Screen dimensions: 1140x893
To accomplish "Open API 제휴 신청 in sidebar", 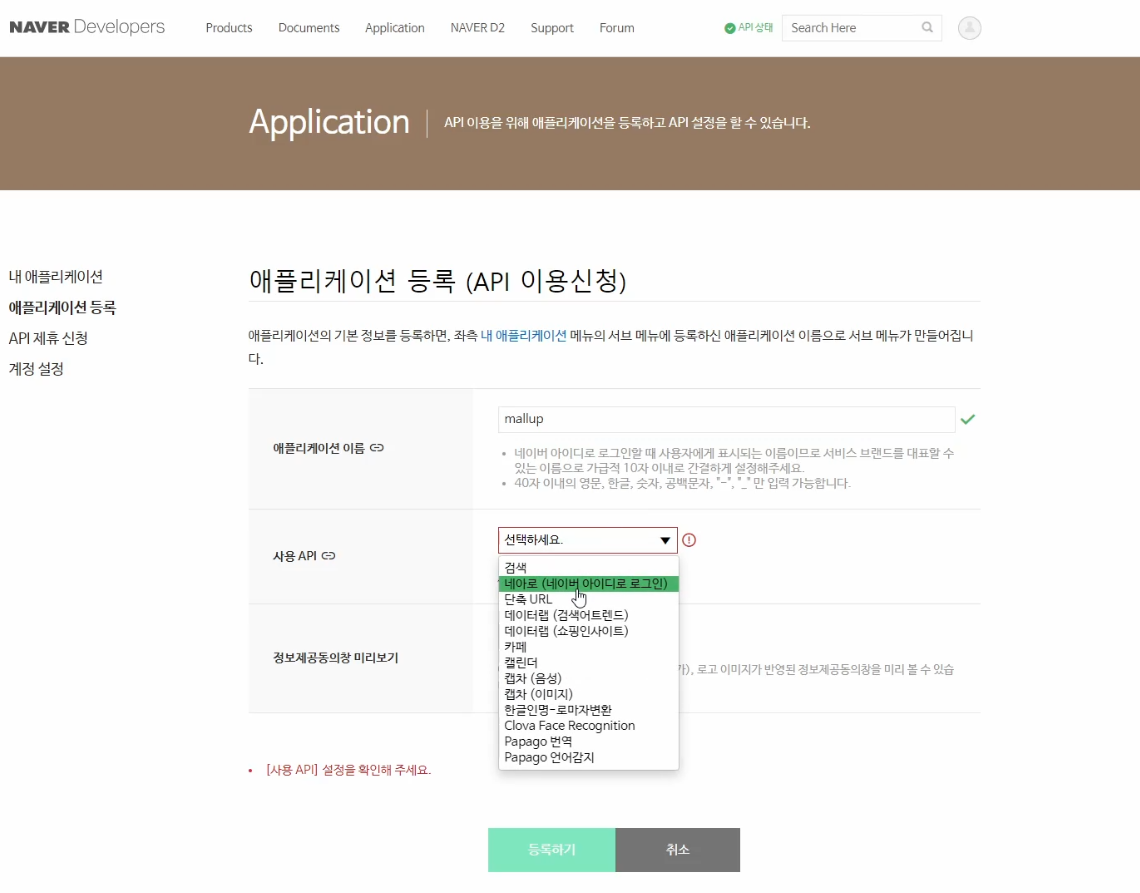I will [49, 338].
